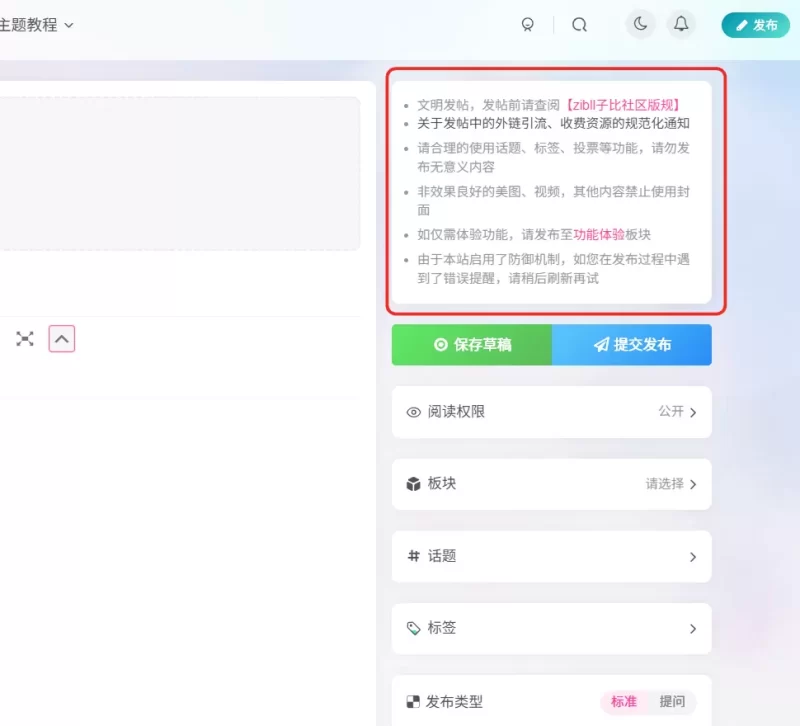Viewport: 800px width, 726px height.
Task: Click the dashed gray upload area
Action: coord(180,173)
